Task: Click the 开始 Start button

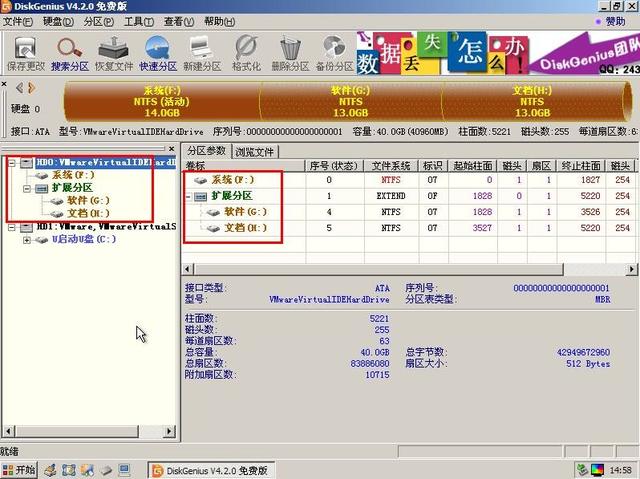Action: (x=19, y=470)
